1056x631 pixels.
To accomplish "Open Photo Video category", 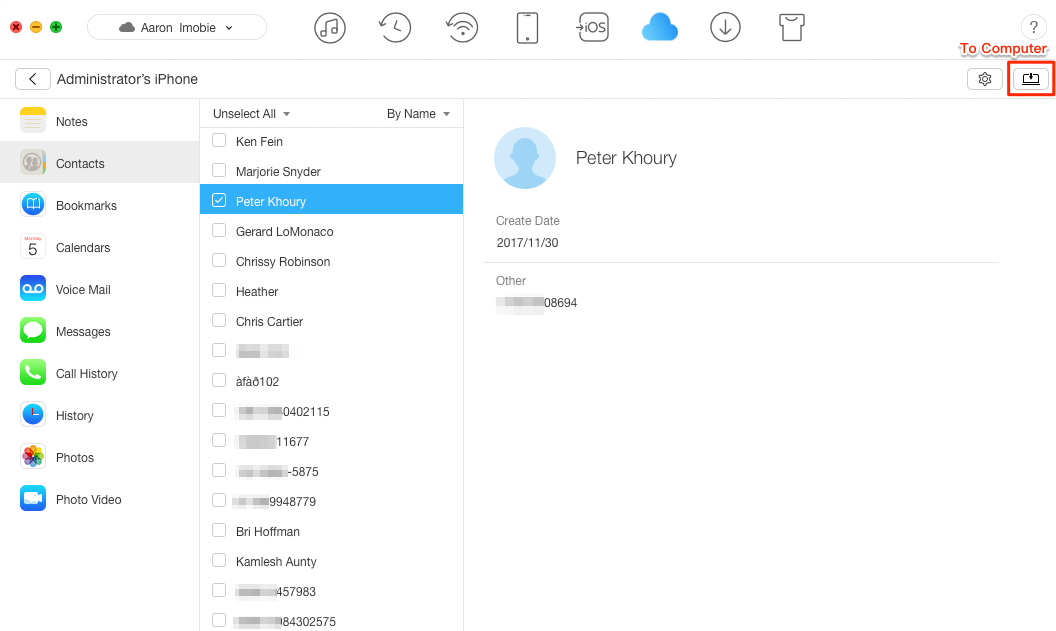I will tap(100, 499).
